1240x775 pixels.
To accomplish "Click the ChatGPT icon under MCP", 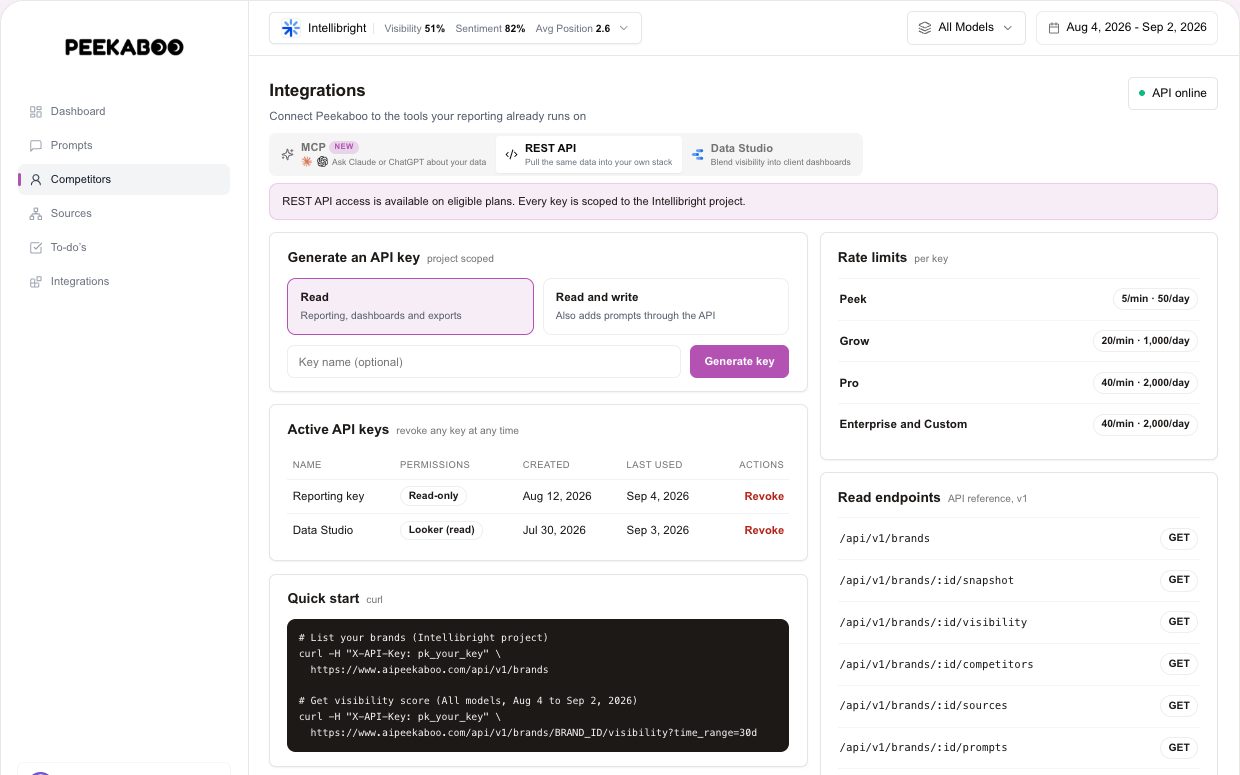I will pyautogui.click(x=322, y=162).
